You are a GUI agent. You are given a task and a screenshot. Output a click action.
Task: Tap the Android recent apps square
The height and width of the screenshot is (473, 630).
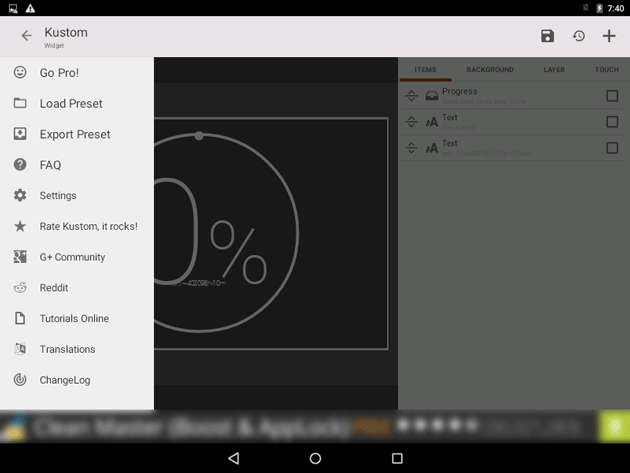[x=397, y=458]
